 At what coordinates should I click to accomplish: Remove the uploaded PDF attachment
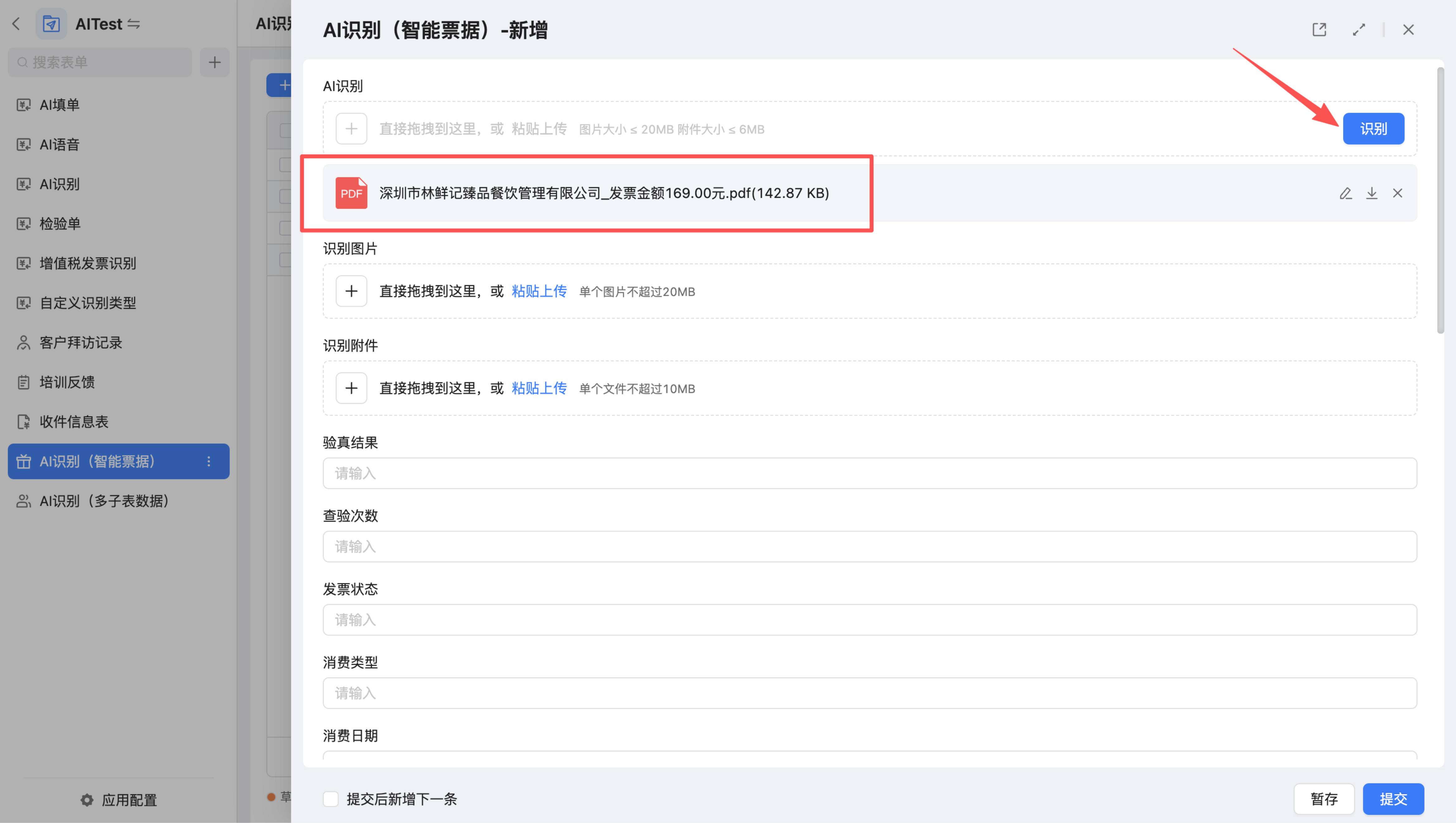click(1398, 193)
